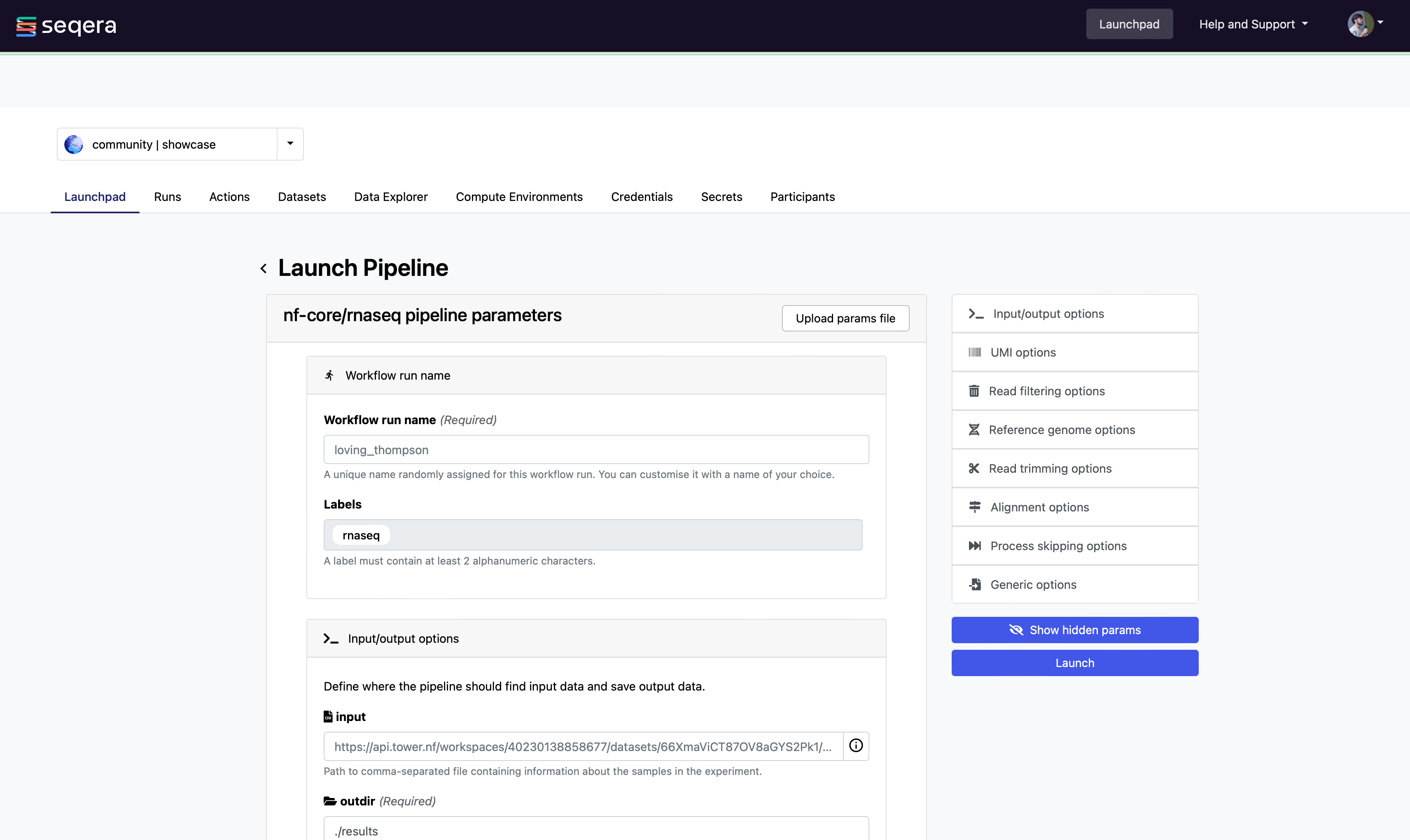The width and height of the screenshot is (1410, 840).
Task: Open the Data Explorer tab
Action: point(390,197)
